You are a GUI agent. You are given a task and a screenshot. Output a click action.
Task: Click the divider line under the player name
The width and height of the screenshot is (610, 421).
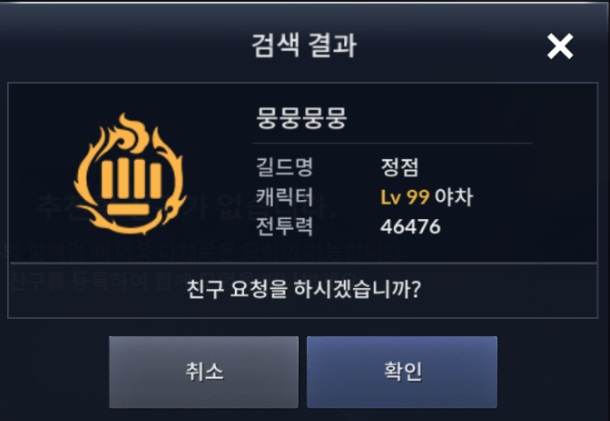[x=393, y=144]
